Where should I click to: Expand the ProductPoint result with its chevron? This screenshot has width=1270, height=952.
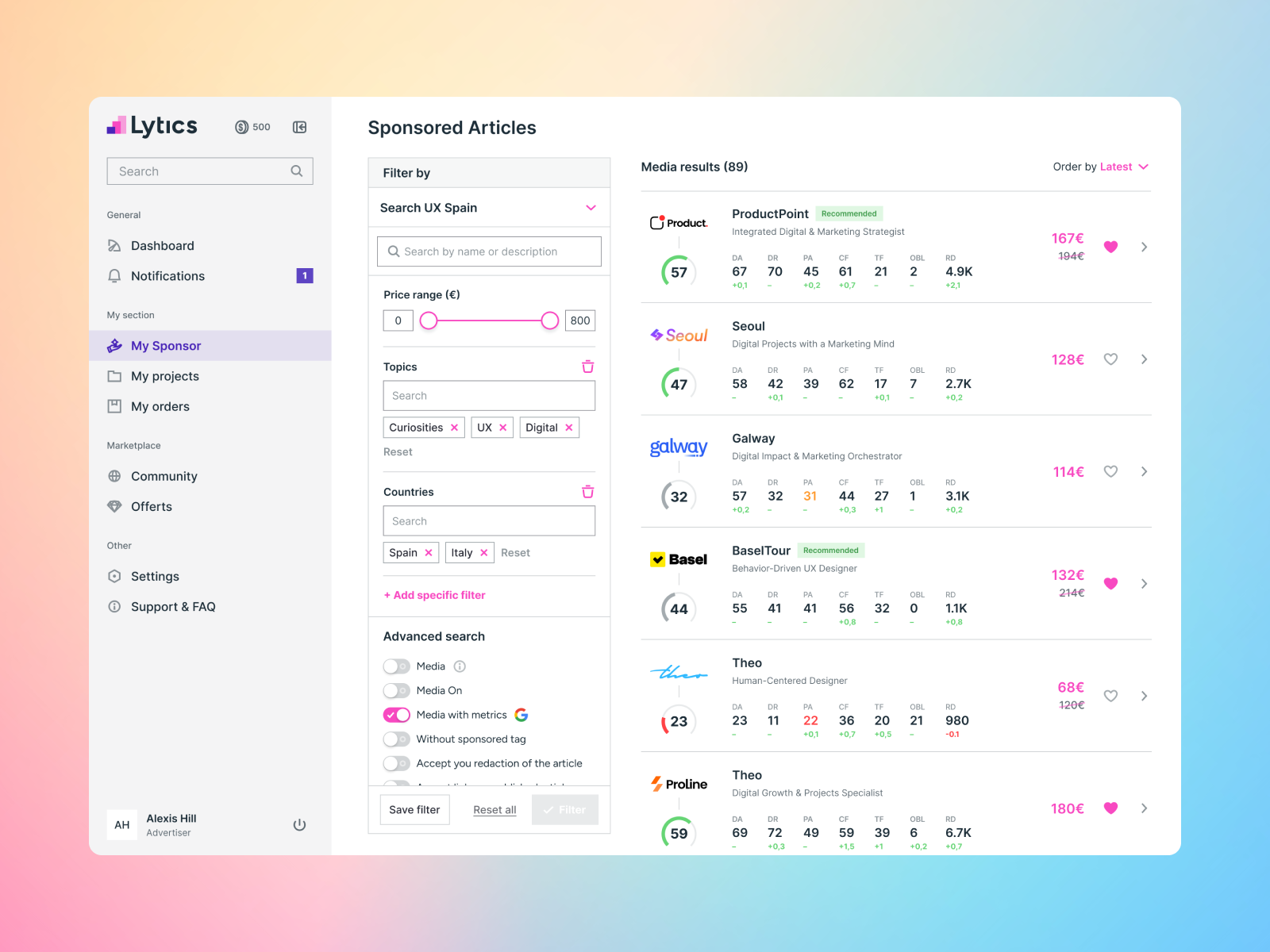[x=1144, y=247]
